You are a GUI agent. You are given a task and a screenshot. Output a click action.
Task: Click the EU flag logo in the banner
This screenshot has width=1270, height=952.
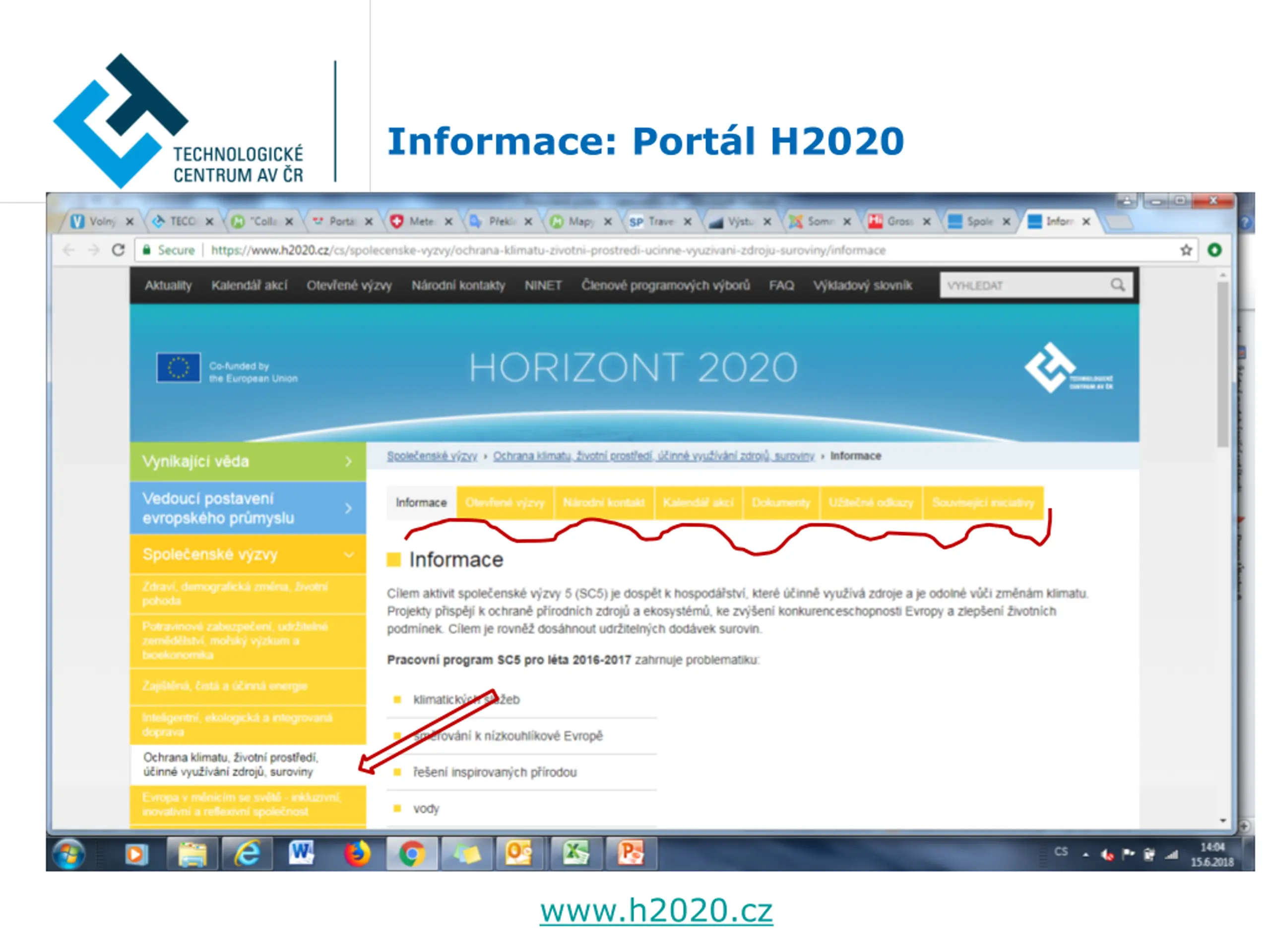pyautogui.click(x=179, y=367)
